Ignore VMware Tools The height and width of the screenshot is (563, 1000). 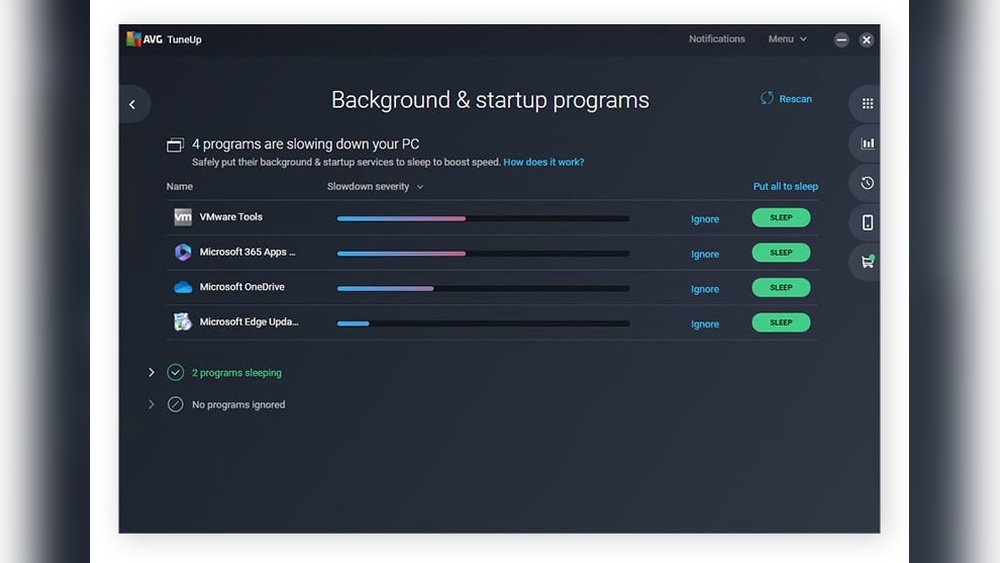(x=705, y=219)
